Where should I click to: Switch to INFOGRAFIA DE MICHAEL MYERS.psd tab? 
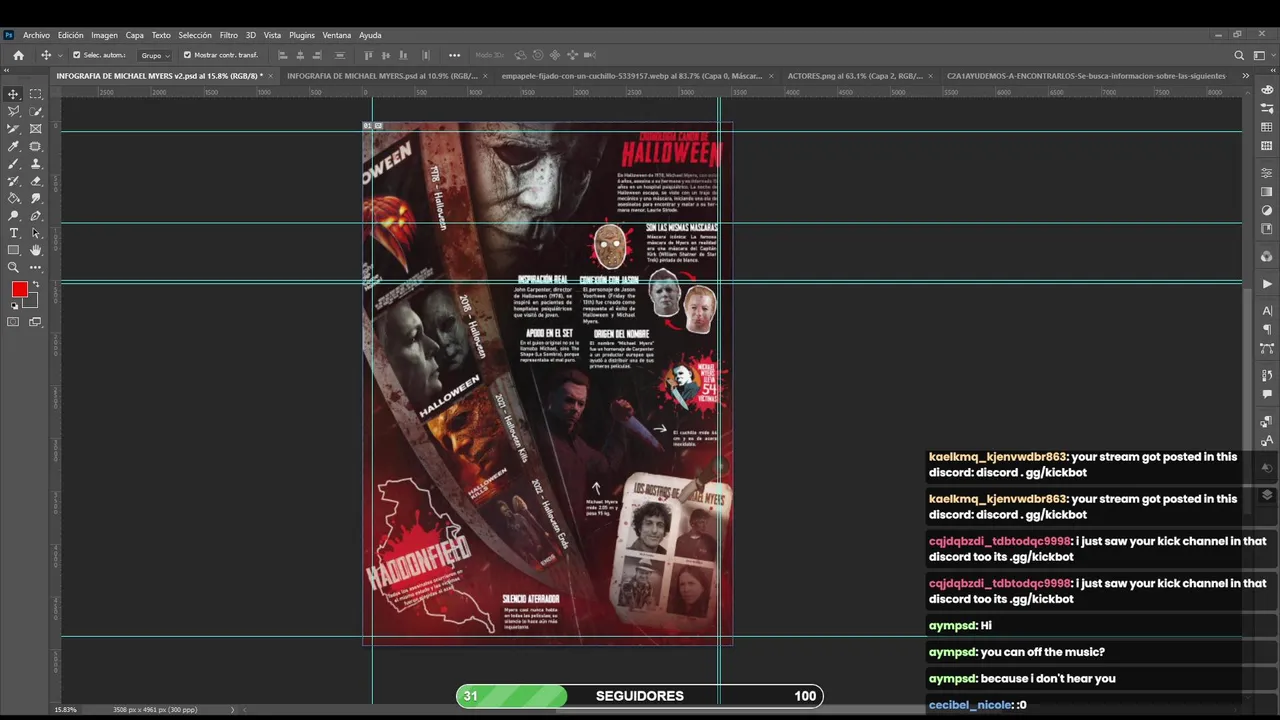click(382, 76)
